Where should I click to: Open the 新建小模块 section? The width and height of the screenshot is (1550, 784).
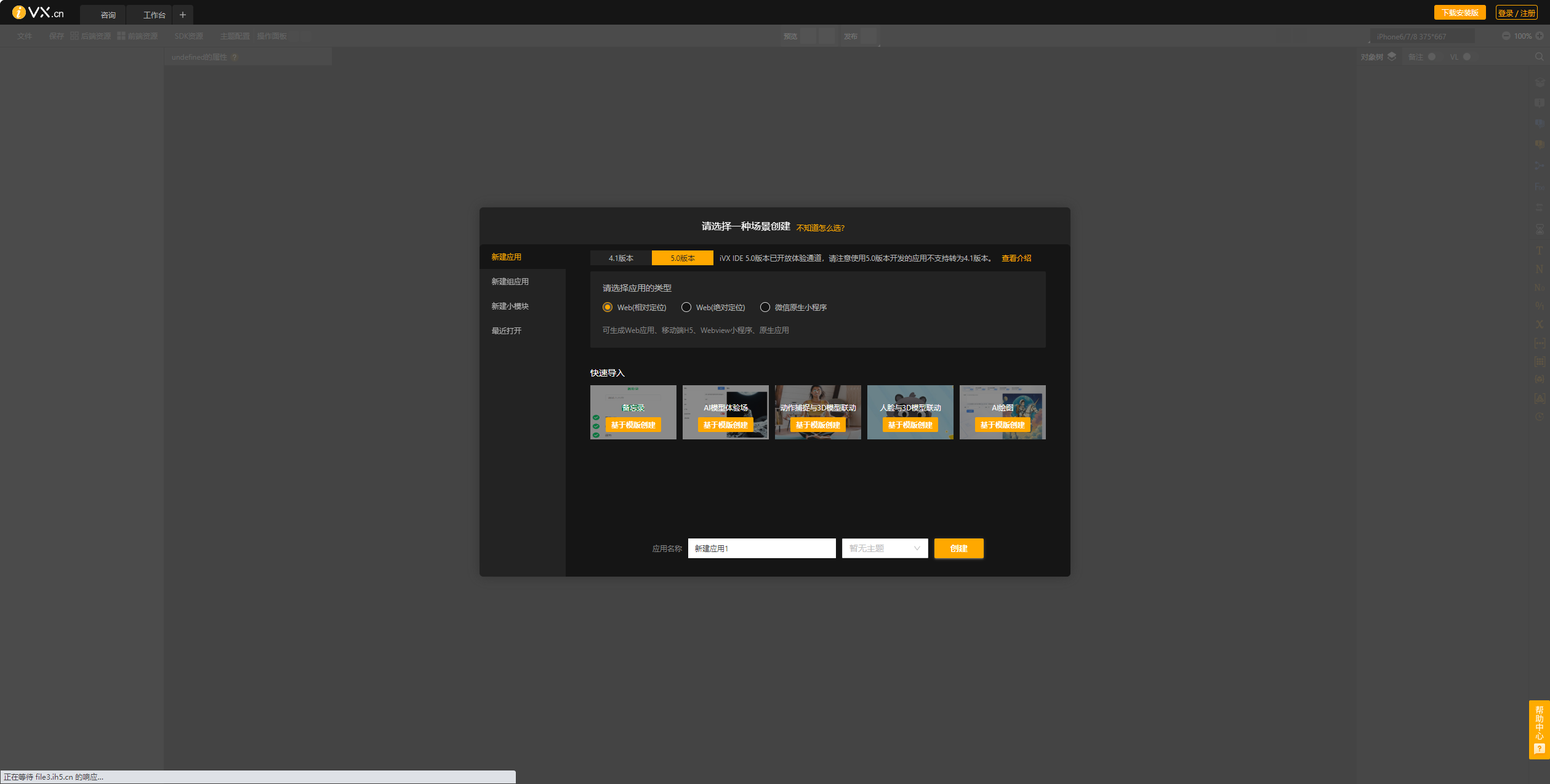(510, 306)
